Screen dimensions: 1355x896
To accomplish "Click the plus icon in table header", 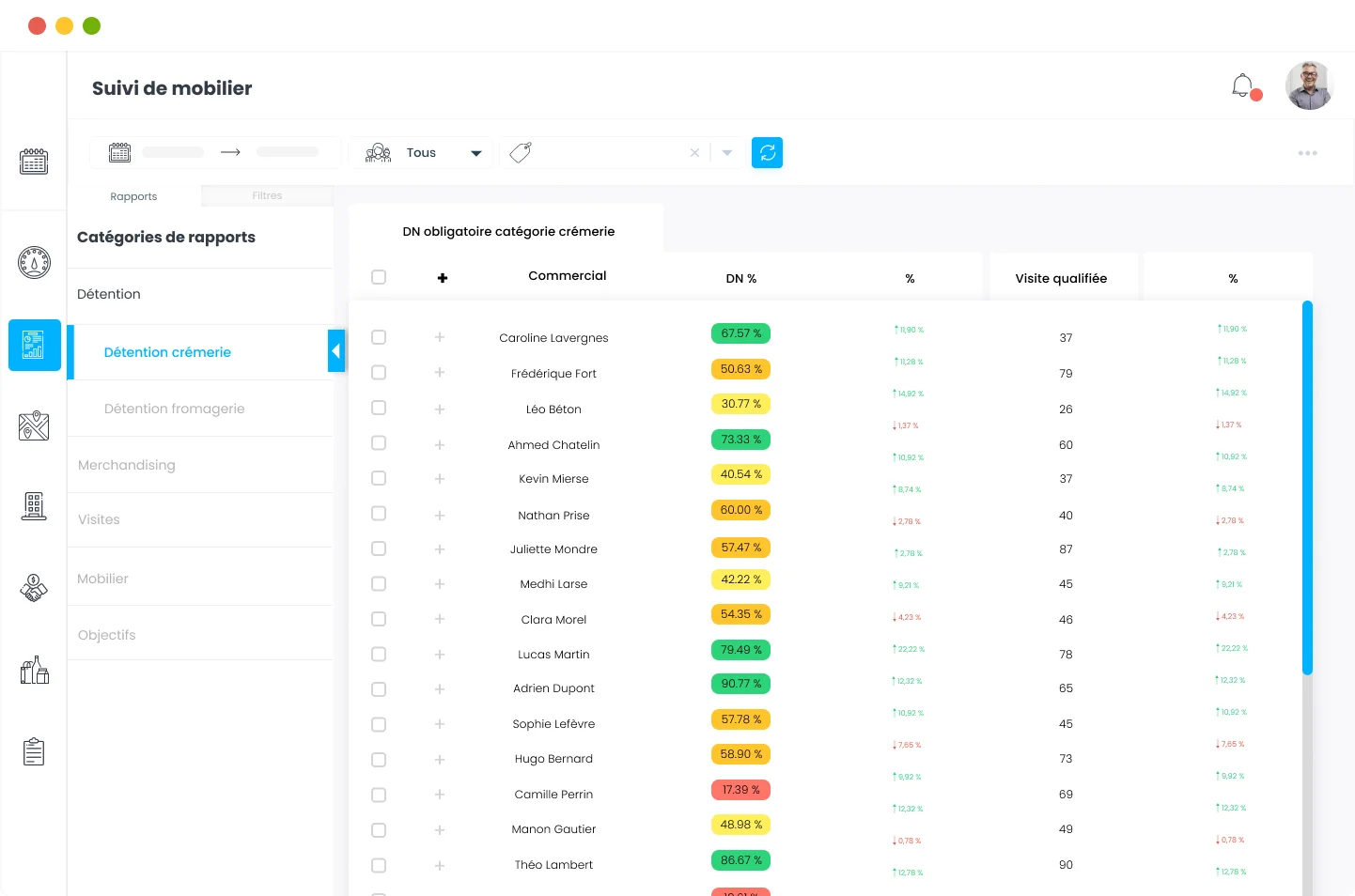I will click(x=443, y=278).
